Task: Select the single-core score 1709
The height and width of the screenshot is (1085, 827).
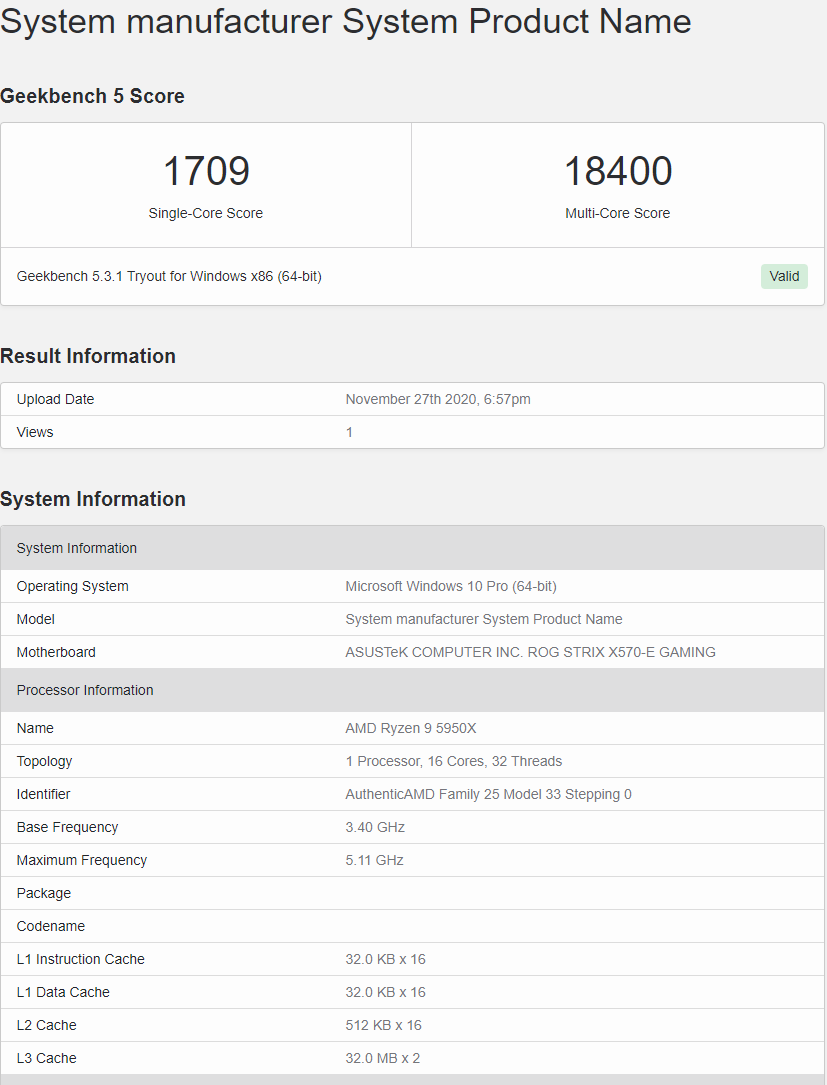Action: tap(206, 171)
